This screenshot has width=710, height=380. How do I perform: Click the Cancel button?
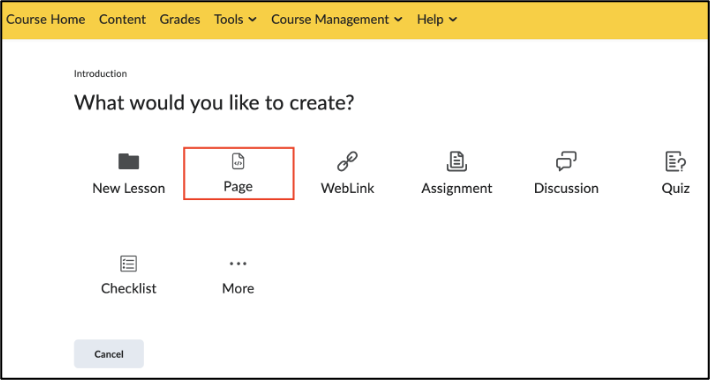[109, 354]
